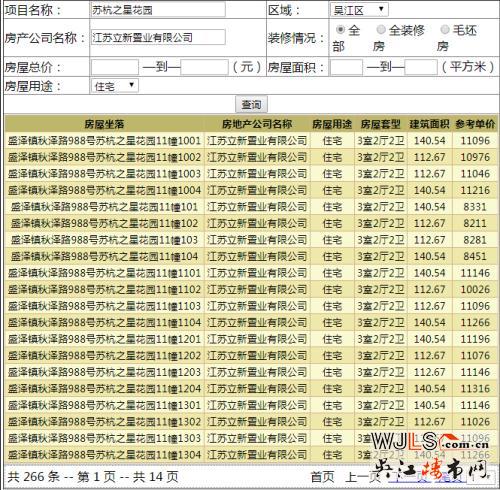Click the price 11076 in row 1202
This screenshot has width=500, height=490.
click(475, 356)
